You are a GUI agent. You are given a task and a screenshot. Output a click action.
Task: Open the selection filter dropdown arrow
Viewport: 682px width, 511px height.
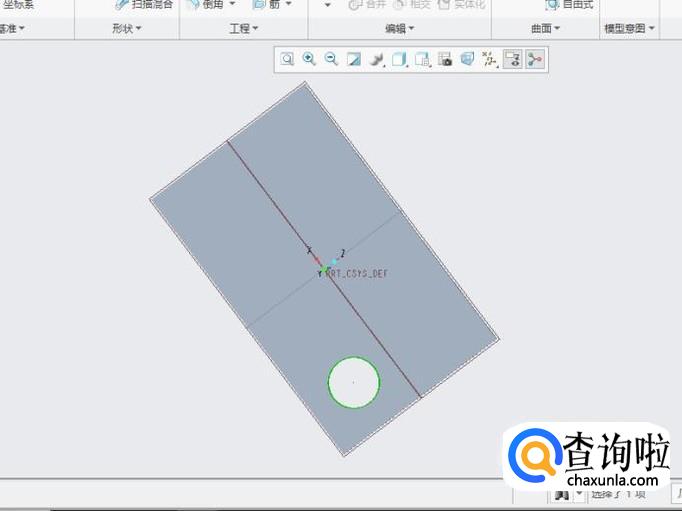pyautogui.click(x=579, y=494)
